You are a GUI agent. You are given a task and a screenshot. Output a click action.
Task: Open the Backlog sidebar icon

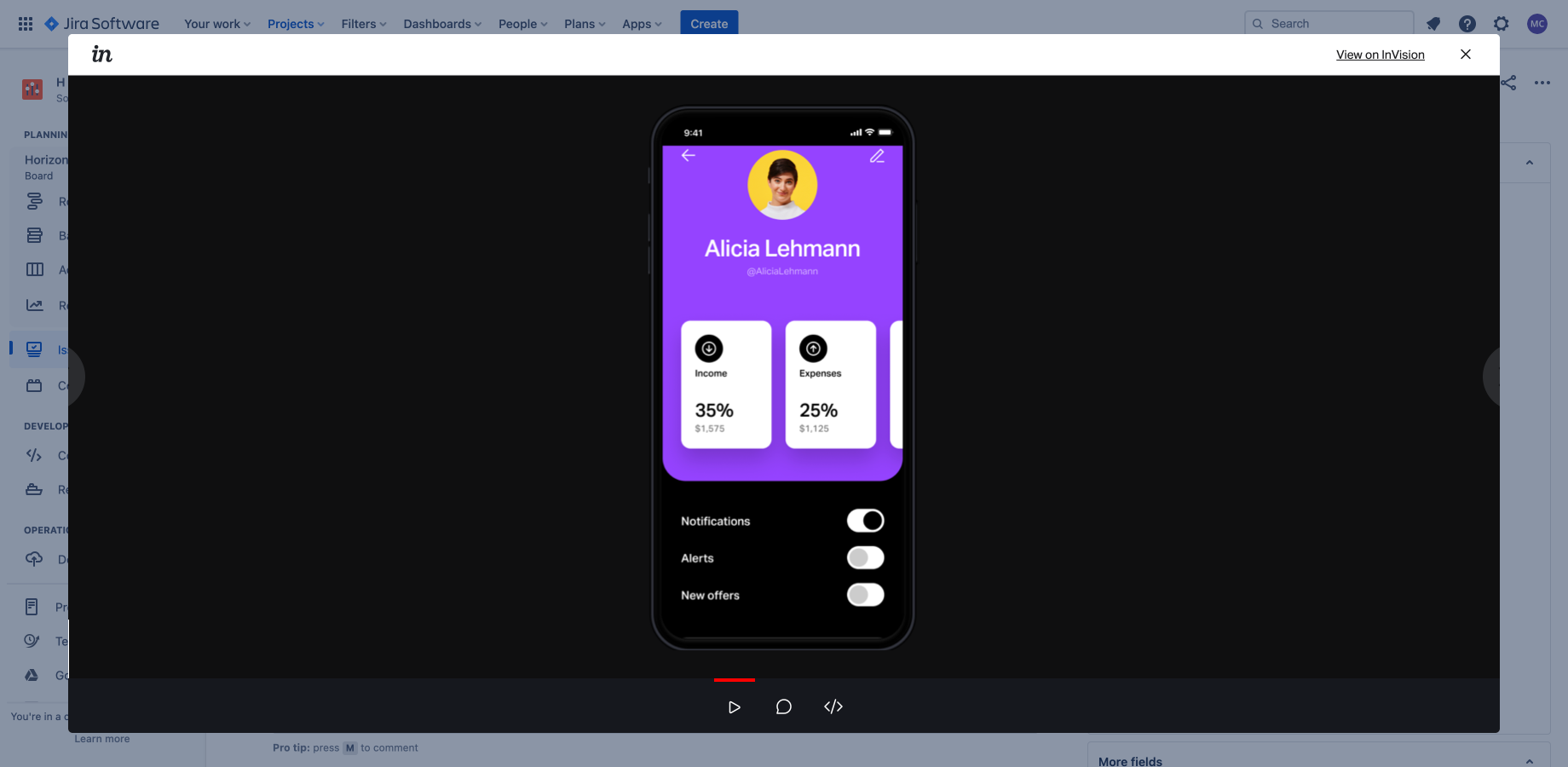pyautogui.click(x=34, y=235)
